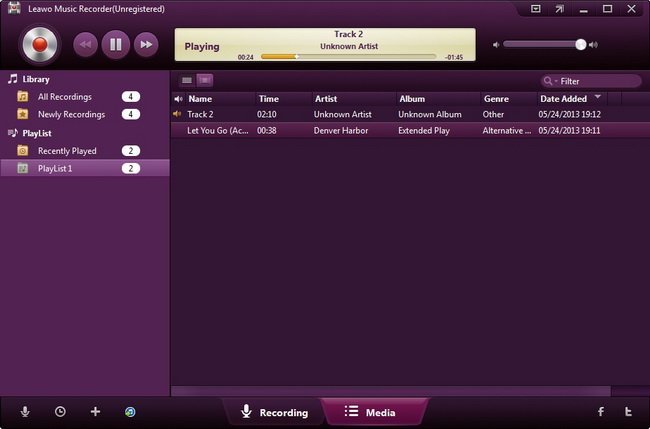The height and width of the screenshot is (429, 650).
Task: Click the 05/24/2013 19:12 date cell
Action: [x=569, y=114]
